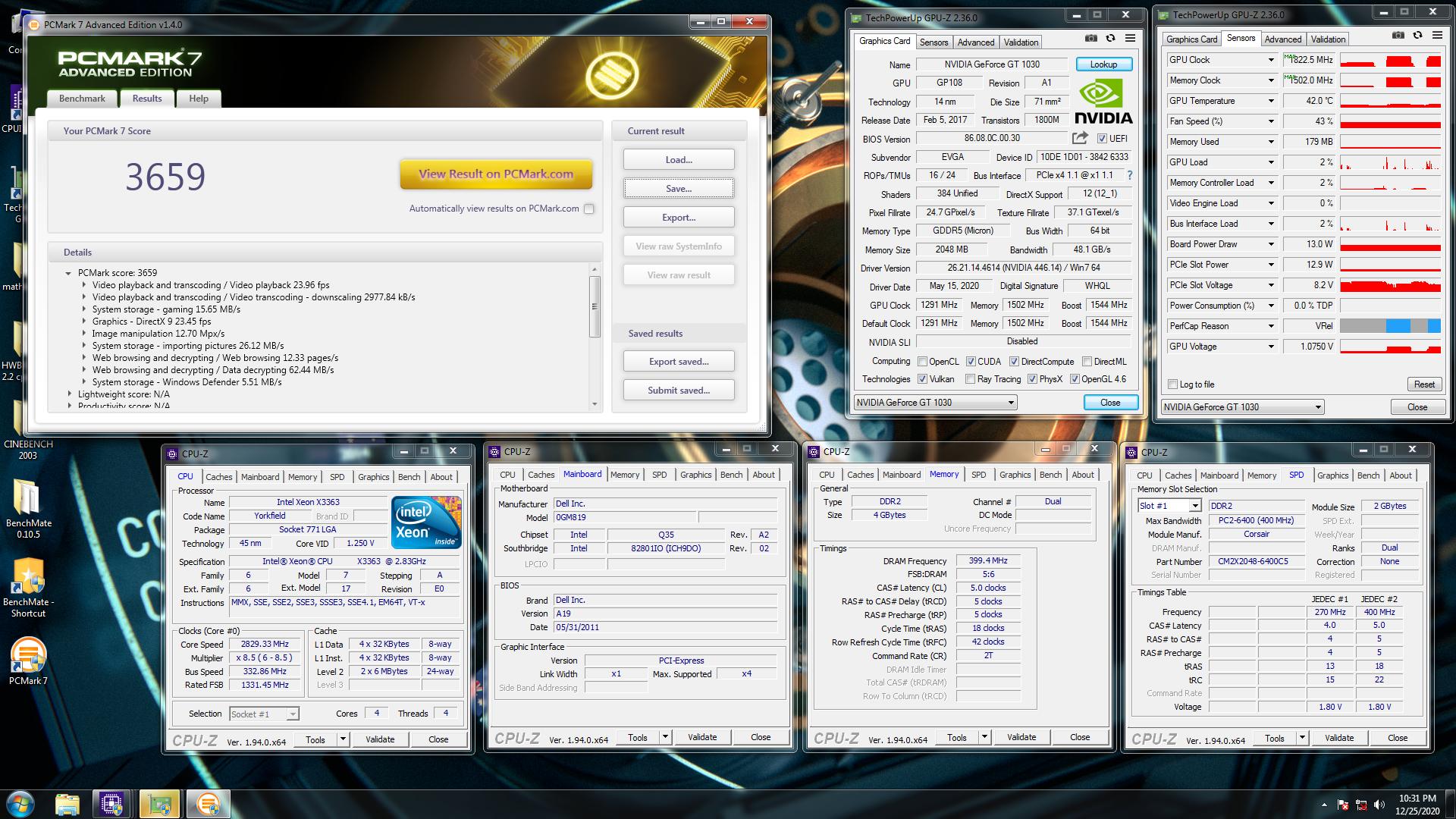Open the Fan Speed (%) sensor dropdown
The image size is (1456, 819).
1271,121
